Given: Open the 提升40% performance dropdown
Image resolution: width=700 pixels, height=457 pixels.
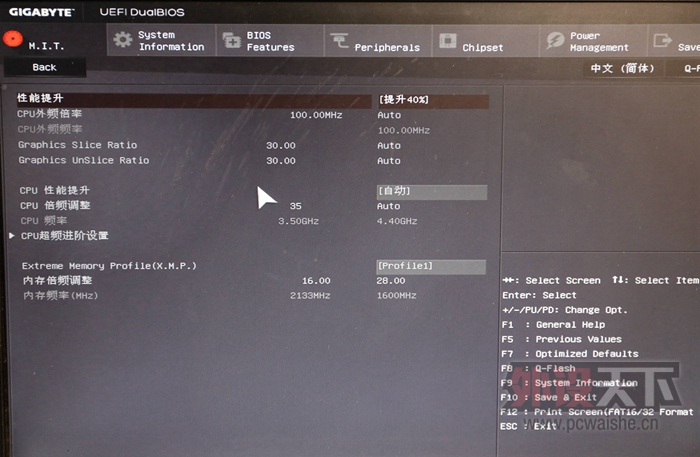Looking at the screenshot, I should [432, 100].
